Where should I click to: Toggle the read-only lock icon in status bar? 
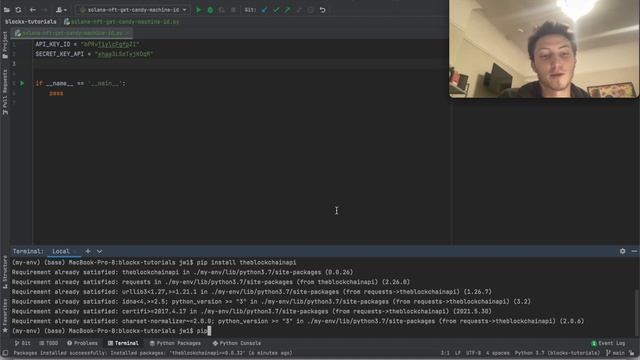[632, 353]
